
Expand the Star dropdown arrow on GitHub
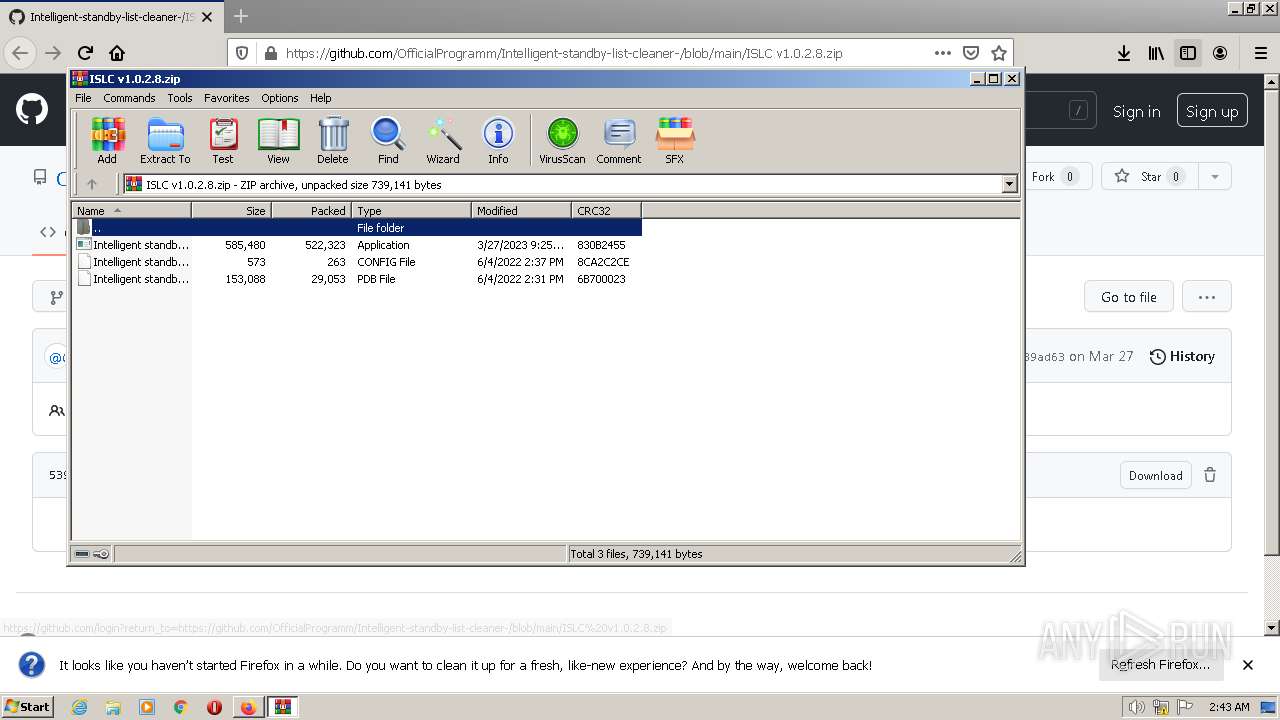[1214, 177]
